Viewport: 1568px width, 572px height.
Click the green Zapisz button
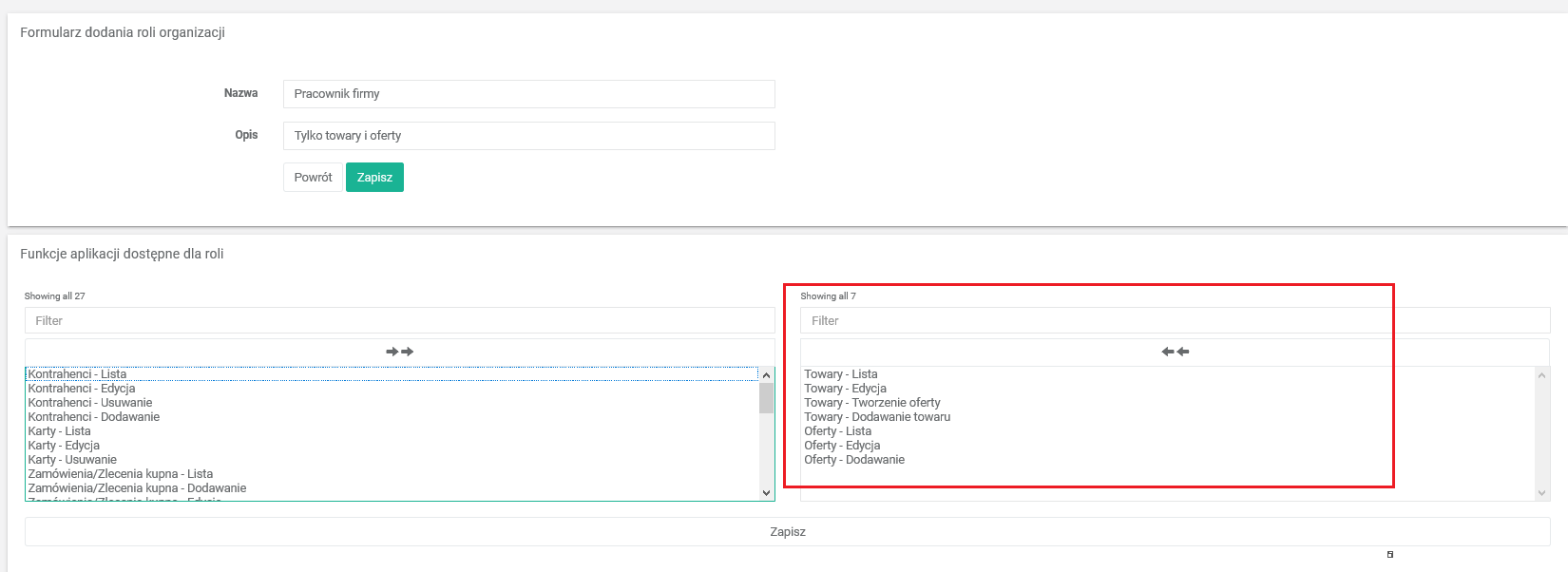click(x=374, y=178)
